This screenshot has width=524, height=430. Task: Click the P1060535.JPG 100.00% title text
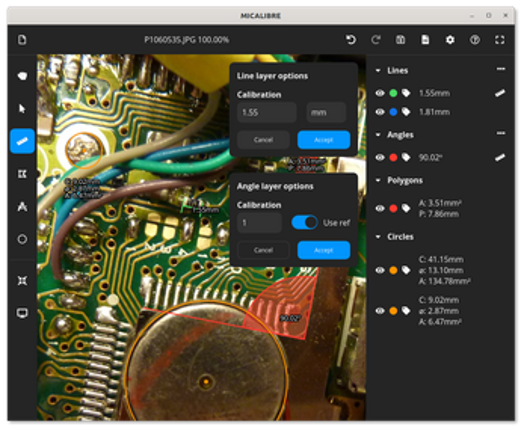coord(186,40)
